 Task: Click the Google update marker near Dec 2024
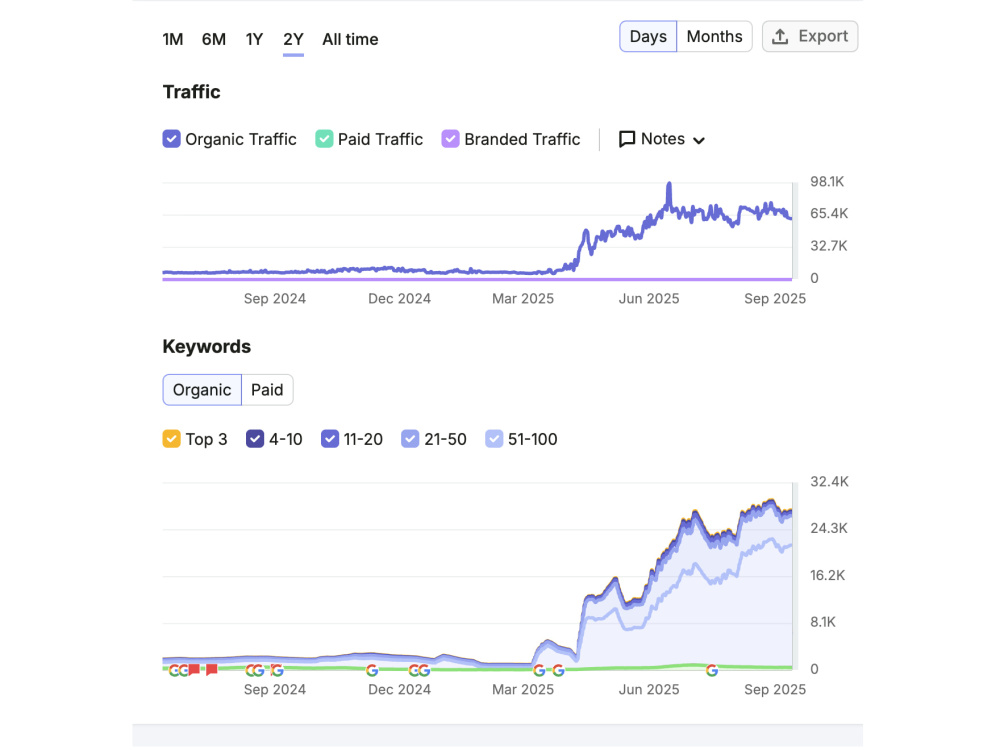[x=372, y=670]
